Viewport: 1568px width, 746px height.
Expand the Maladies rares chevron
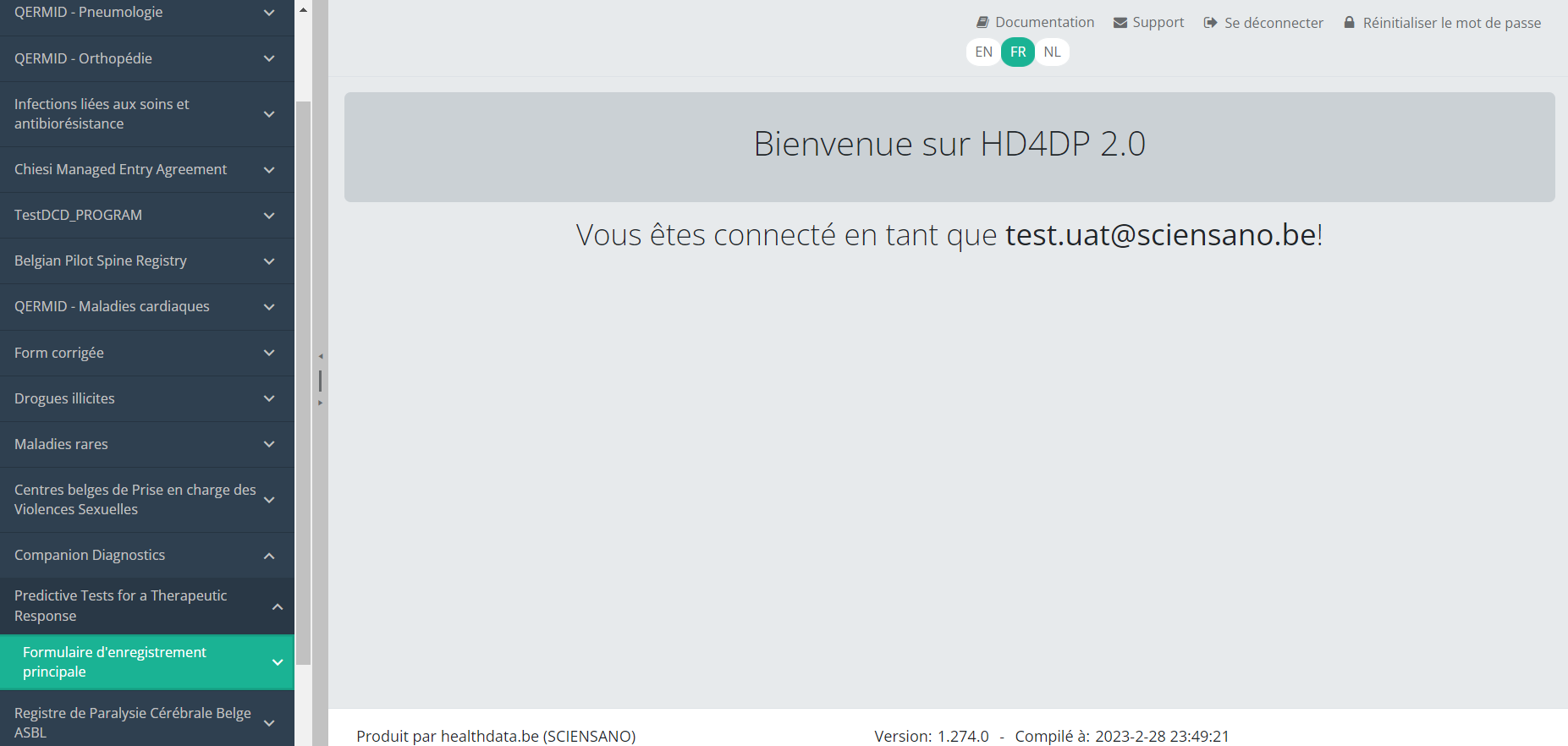(269, 444)
